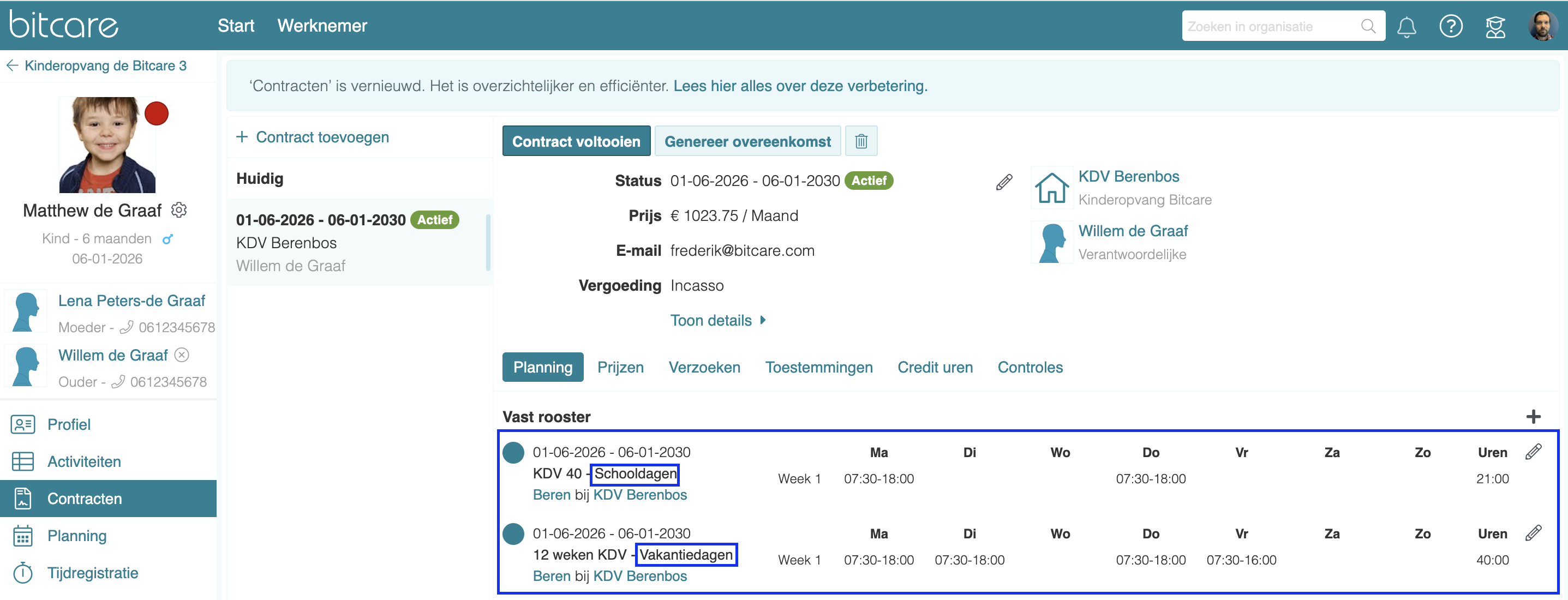The height and width of the screenshot is (600, 1568).
Task: Click the contract list scrollbar
Action: (x=488, y=242)
